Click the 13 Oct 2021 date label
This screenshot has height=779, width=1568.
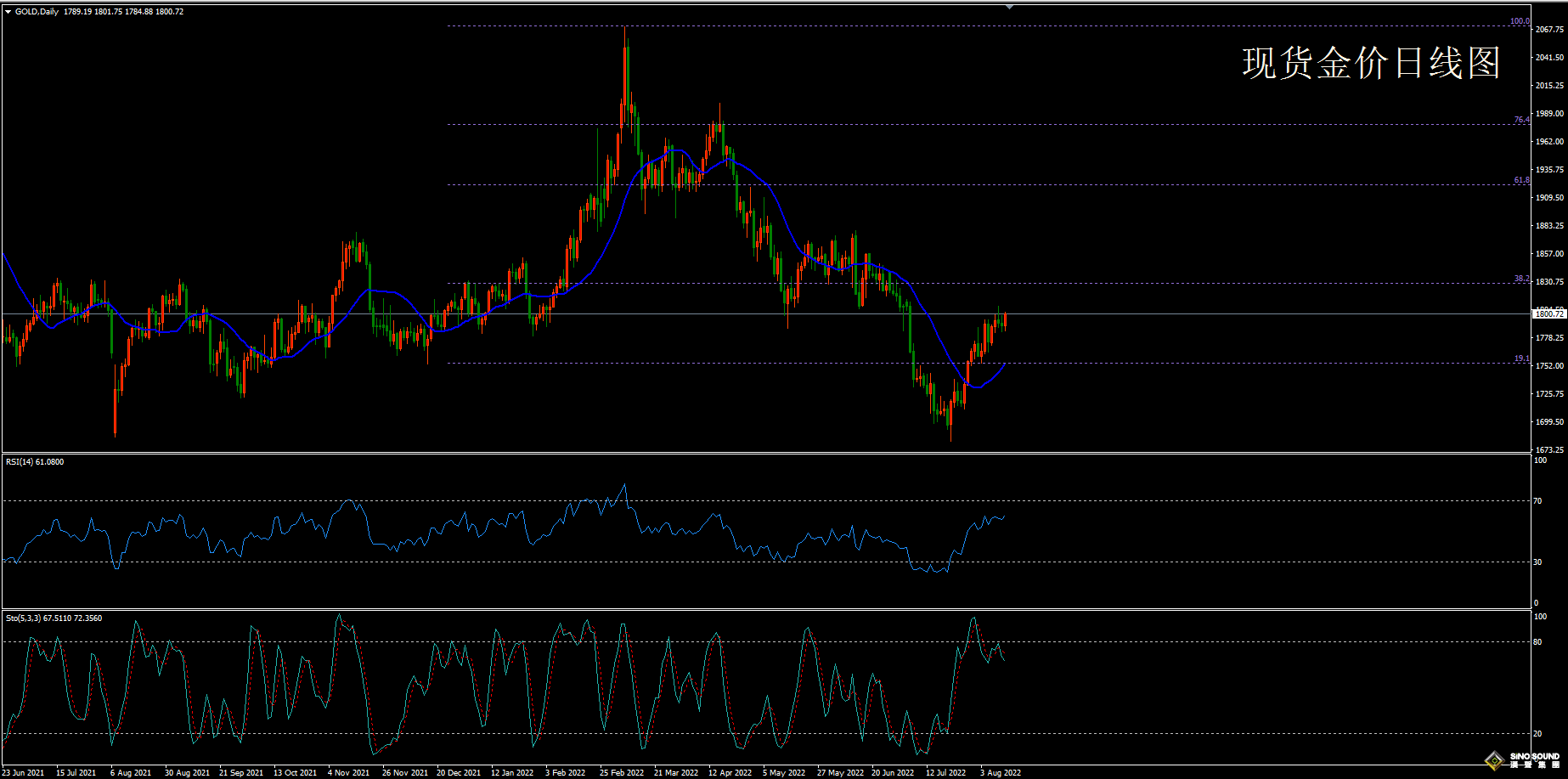pos(296,773)
